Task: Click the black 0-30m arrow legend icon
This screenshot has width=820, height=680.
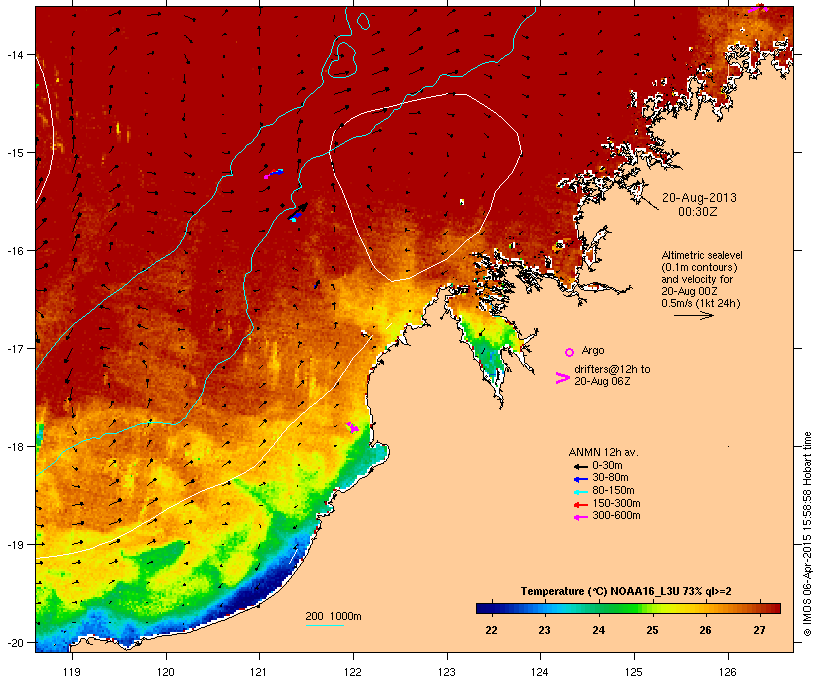Action: 580,466
